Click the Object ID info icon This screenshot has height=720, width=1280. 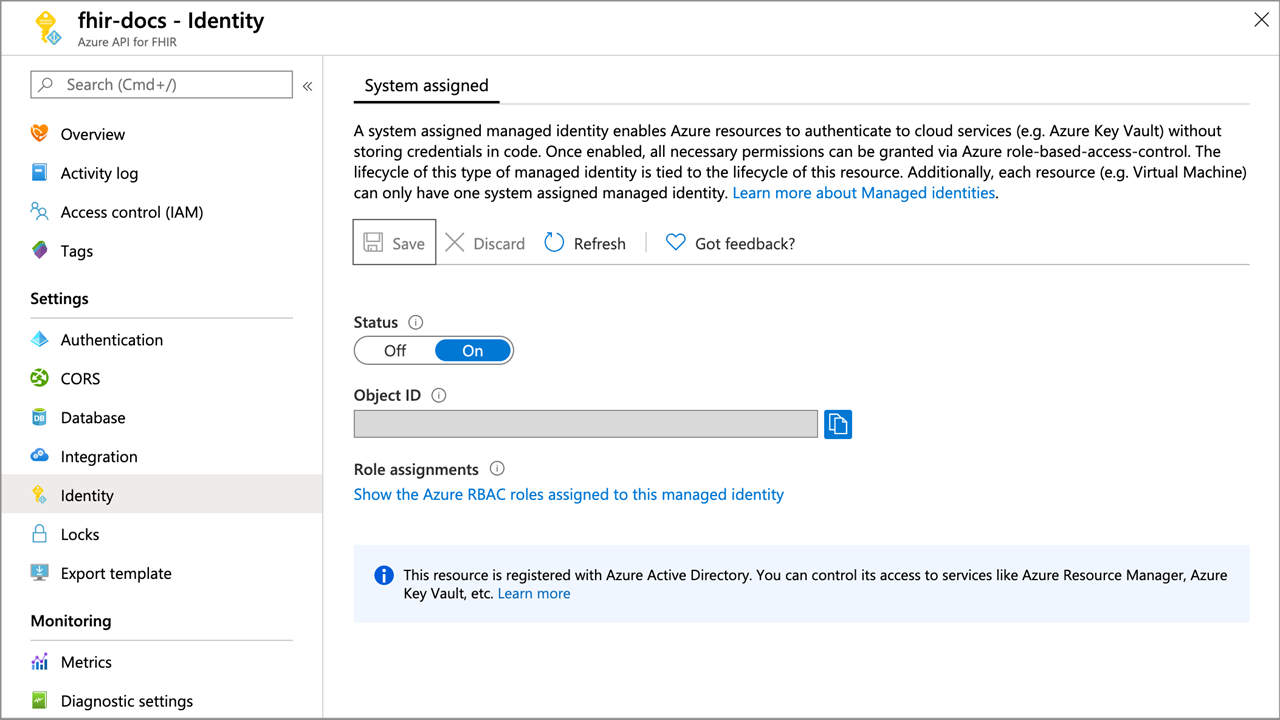(x=438, y=395)
